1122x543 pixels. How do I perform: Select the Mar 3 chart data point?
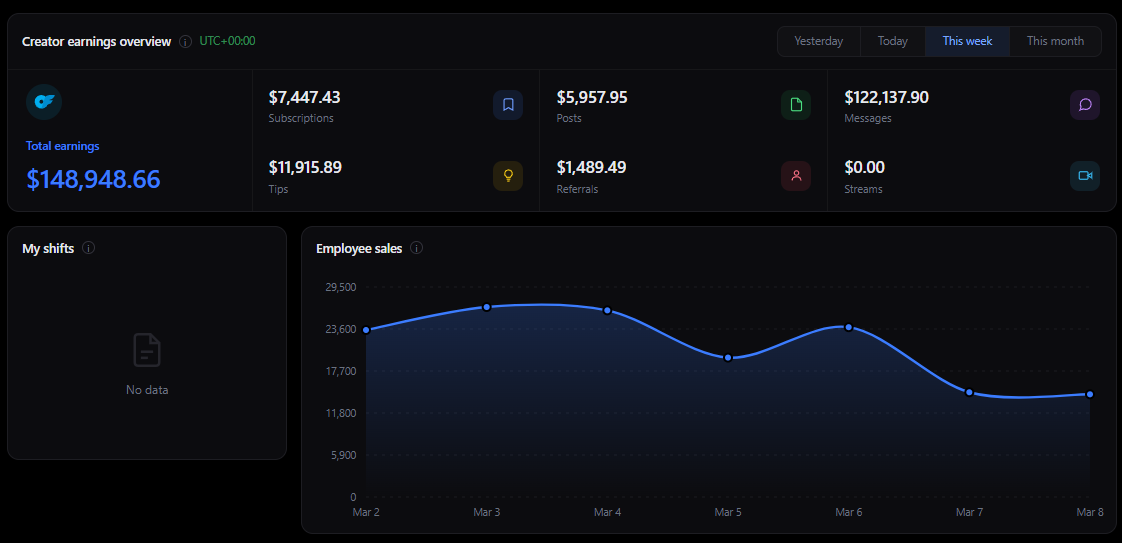(487, 307)
